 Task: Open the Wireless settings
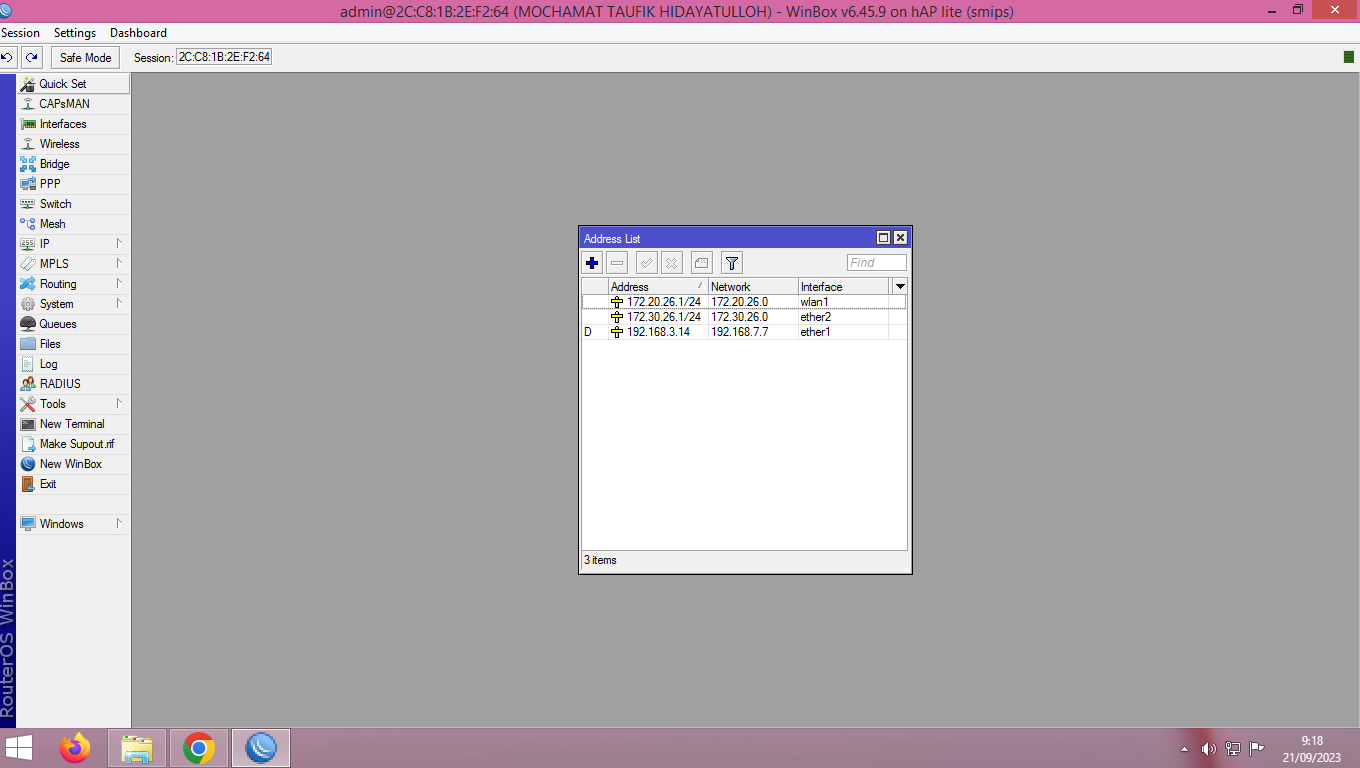click(73, 144)
